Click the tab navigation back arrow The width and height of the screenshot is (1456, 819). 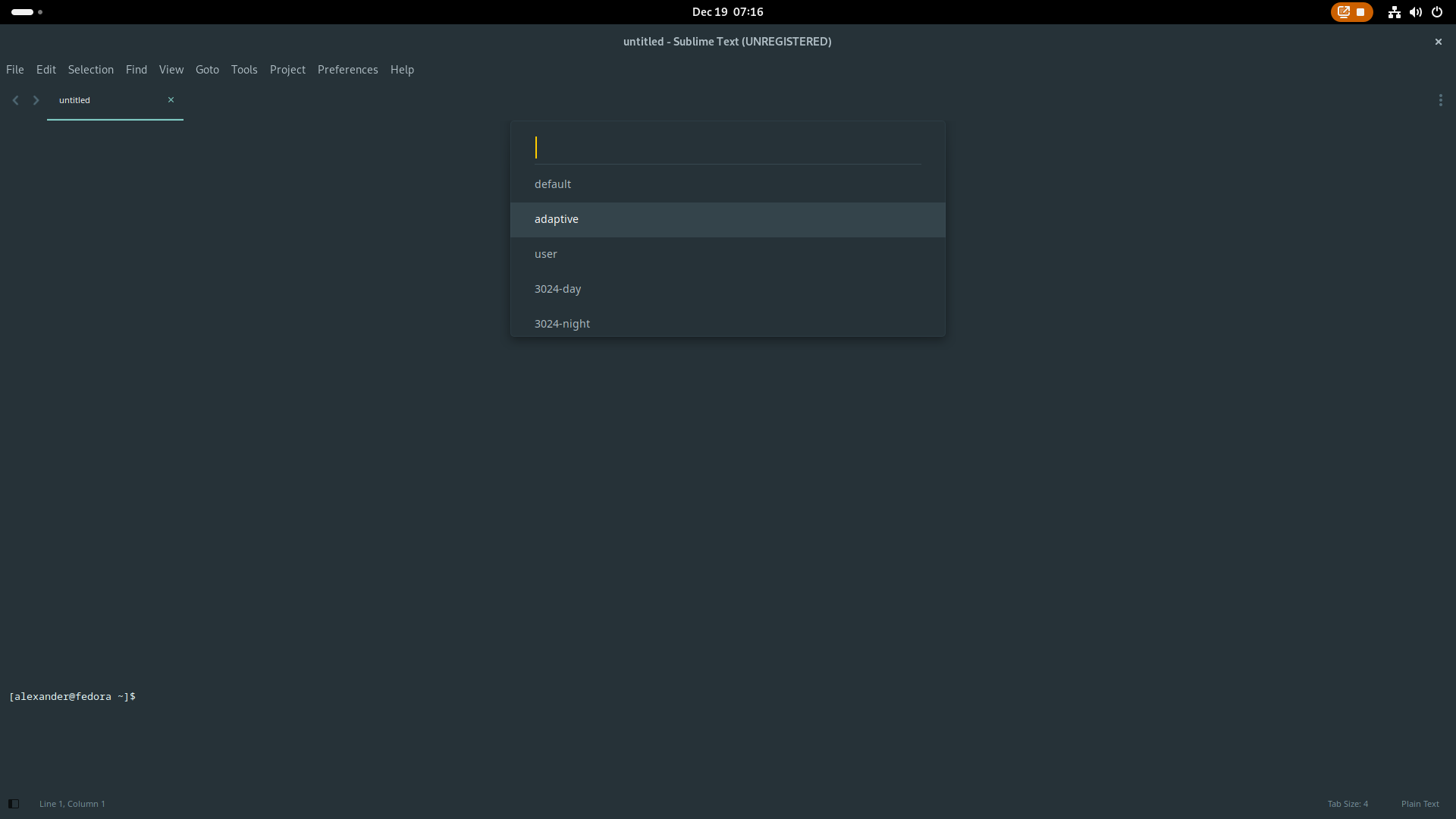[x=15, y=99]
